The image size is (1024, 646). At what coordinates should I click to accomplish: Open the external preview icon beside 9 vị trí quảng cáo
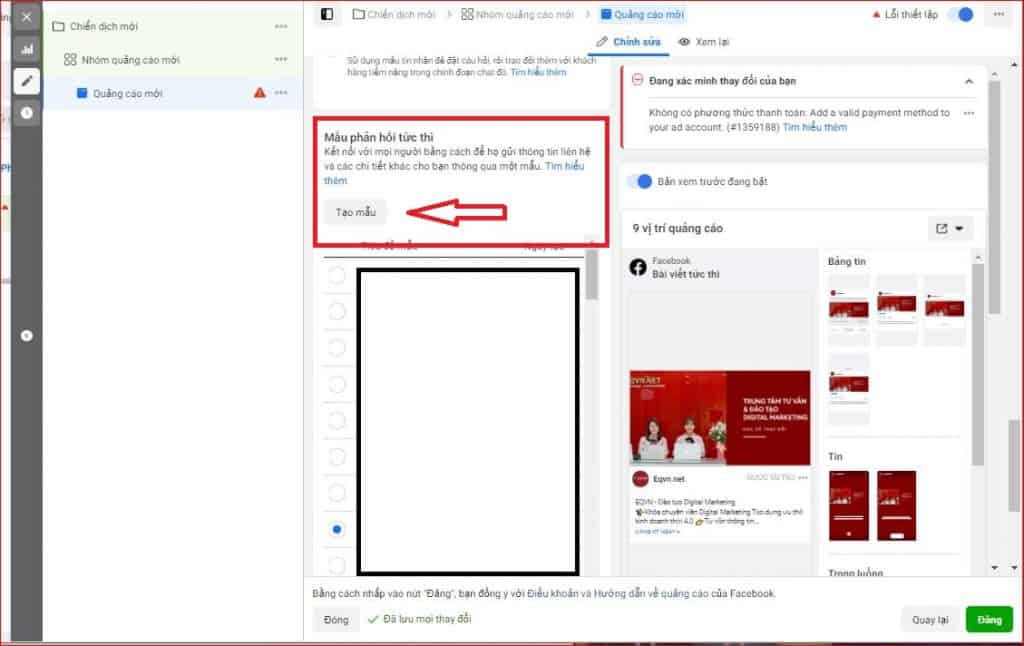pos(944,228)
